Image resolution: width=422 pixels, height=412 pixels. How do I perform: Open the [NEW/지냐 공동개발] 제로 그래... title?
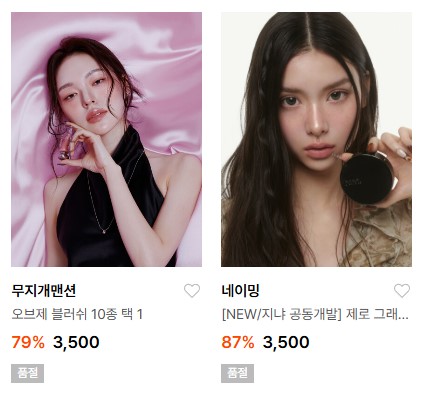click(x=315, y=314)
